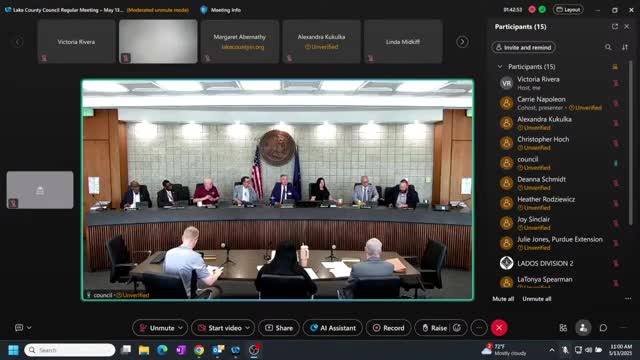
Task: Open Microsoft Edge from taskbar
Action: [x=162, y=350]
